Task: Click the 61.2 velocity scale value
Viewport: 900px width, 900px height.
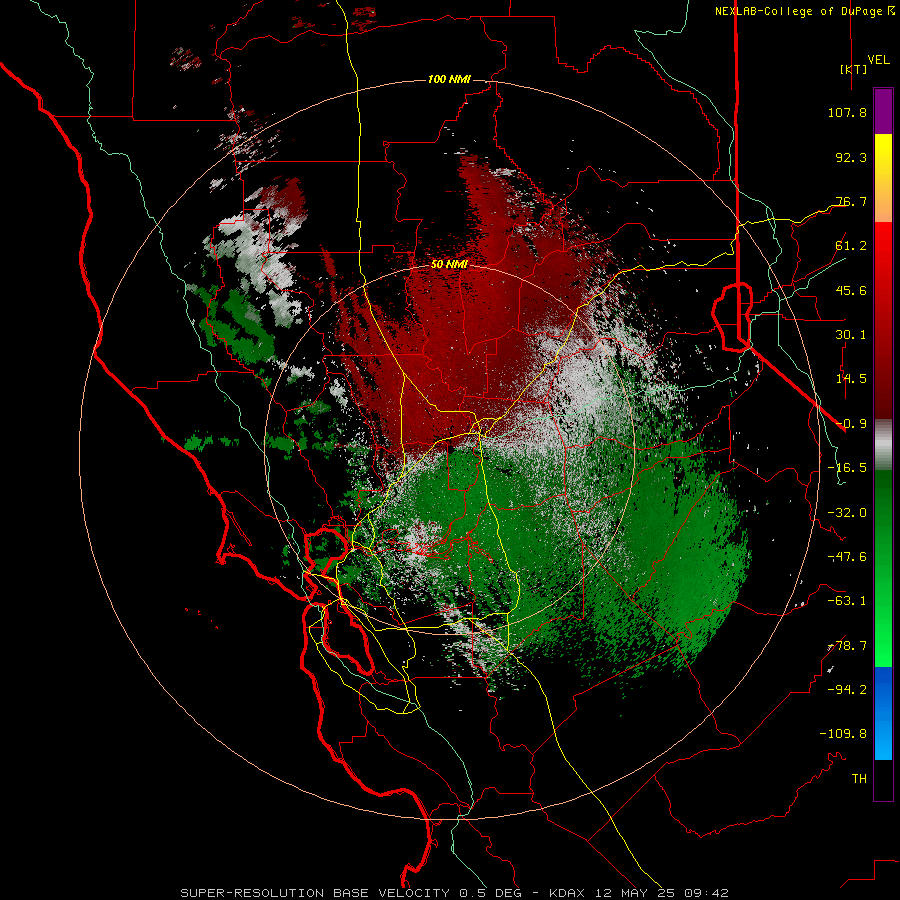Action: [851, 246]
